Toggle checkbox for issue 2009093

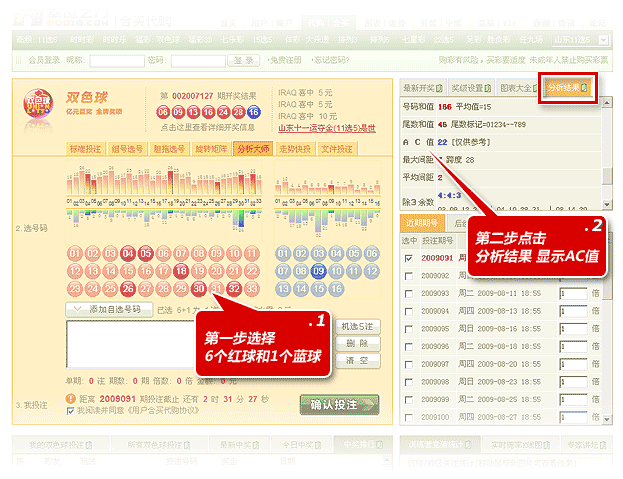408,294
